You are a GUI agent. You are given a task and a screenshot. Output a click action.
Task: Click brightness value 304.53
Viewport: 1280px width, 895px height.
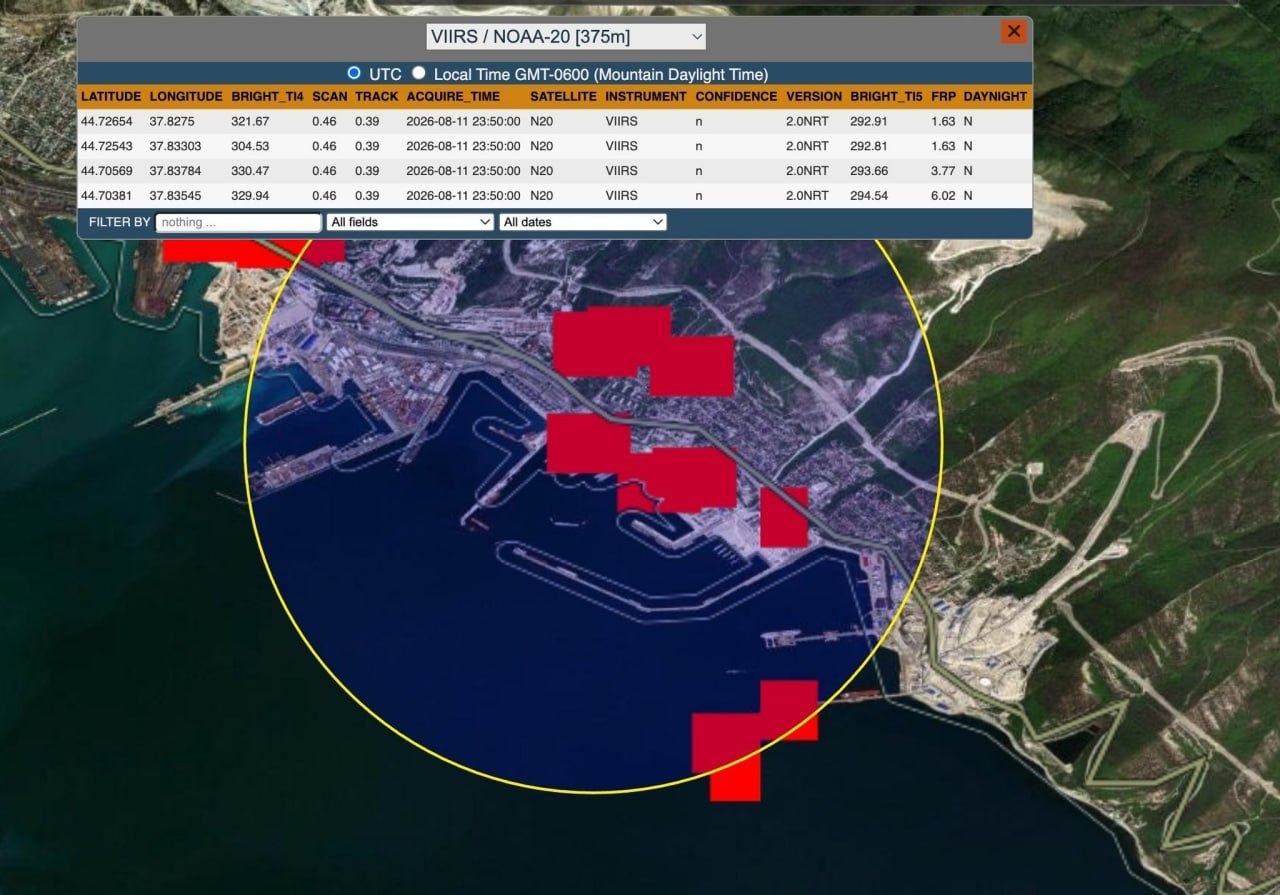[250, 146]
